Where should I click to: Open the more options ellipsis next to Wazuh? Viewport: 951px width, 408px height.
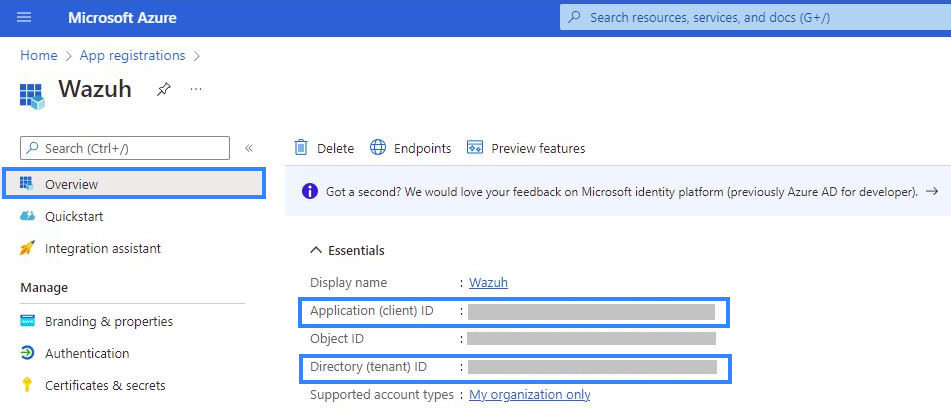coord(196,89)
